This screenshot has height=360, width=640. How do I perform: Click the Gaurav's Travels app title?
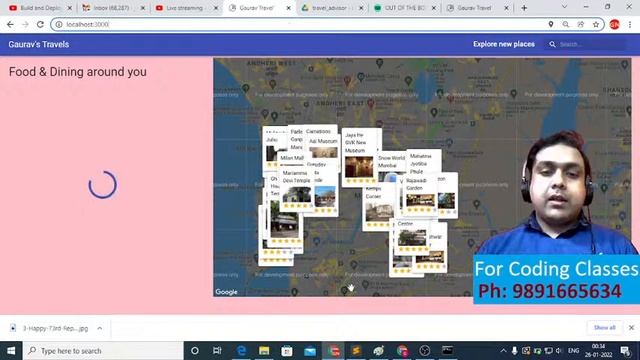click(39, 44)
